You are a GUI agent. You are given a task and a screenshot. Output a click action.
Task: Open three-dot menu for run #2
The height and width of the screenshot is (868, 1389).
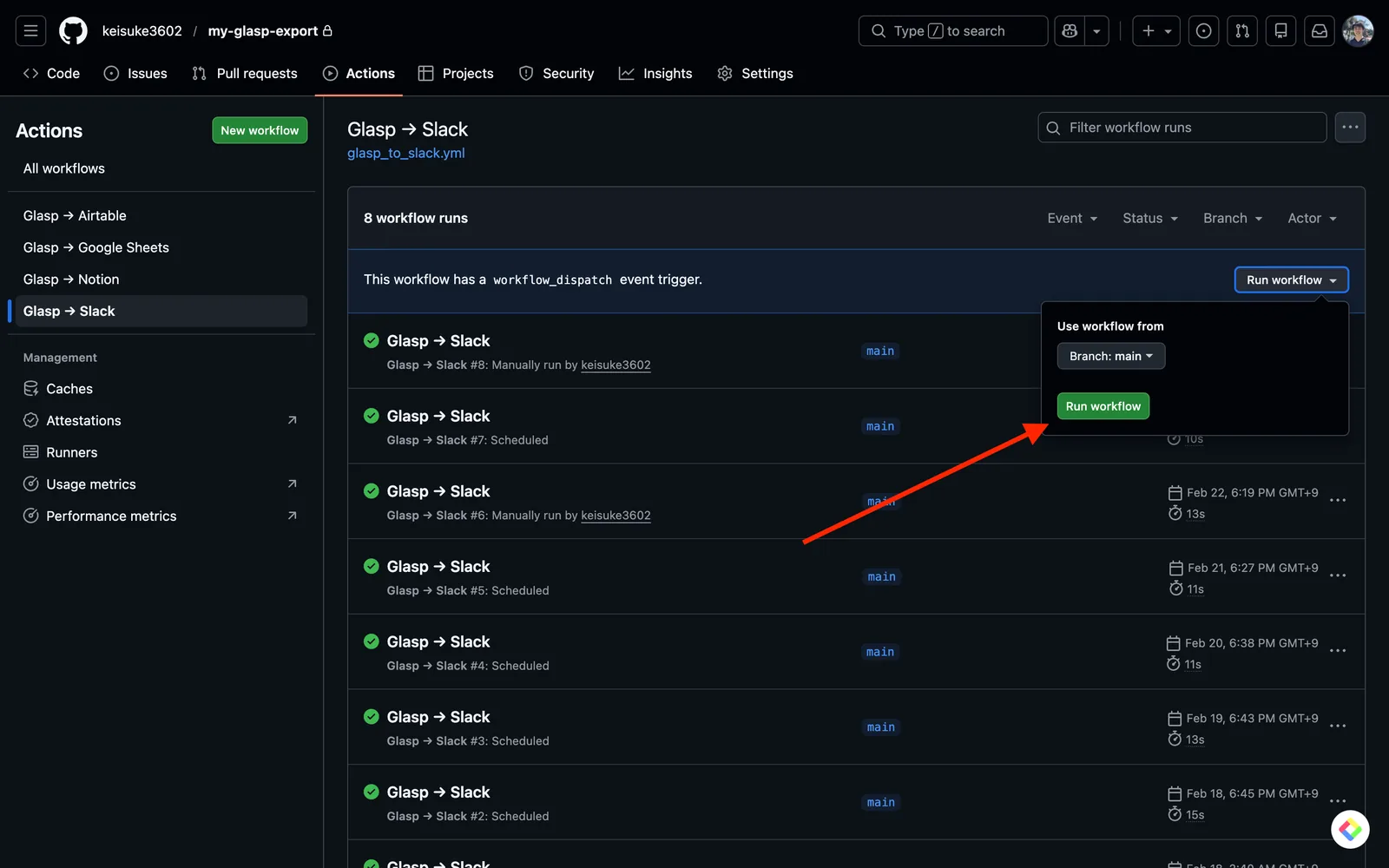1338,802
